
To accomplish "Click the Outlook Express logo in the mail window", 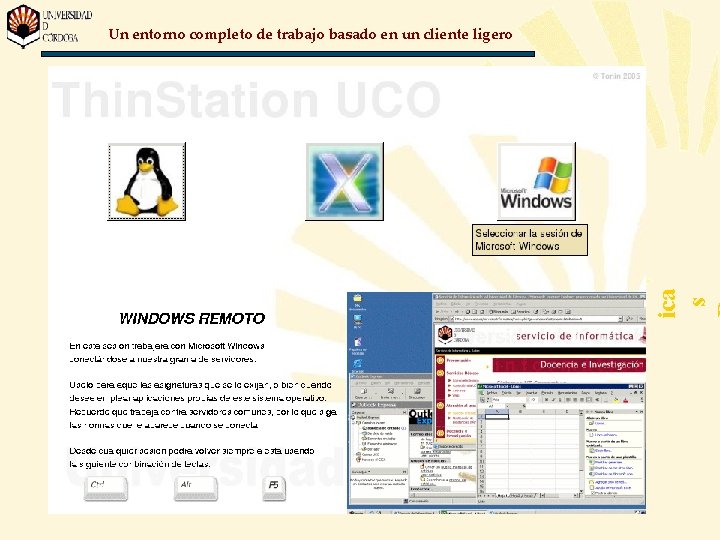I will point(421,417).
